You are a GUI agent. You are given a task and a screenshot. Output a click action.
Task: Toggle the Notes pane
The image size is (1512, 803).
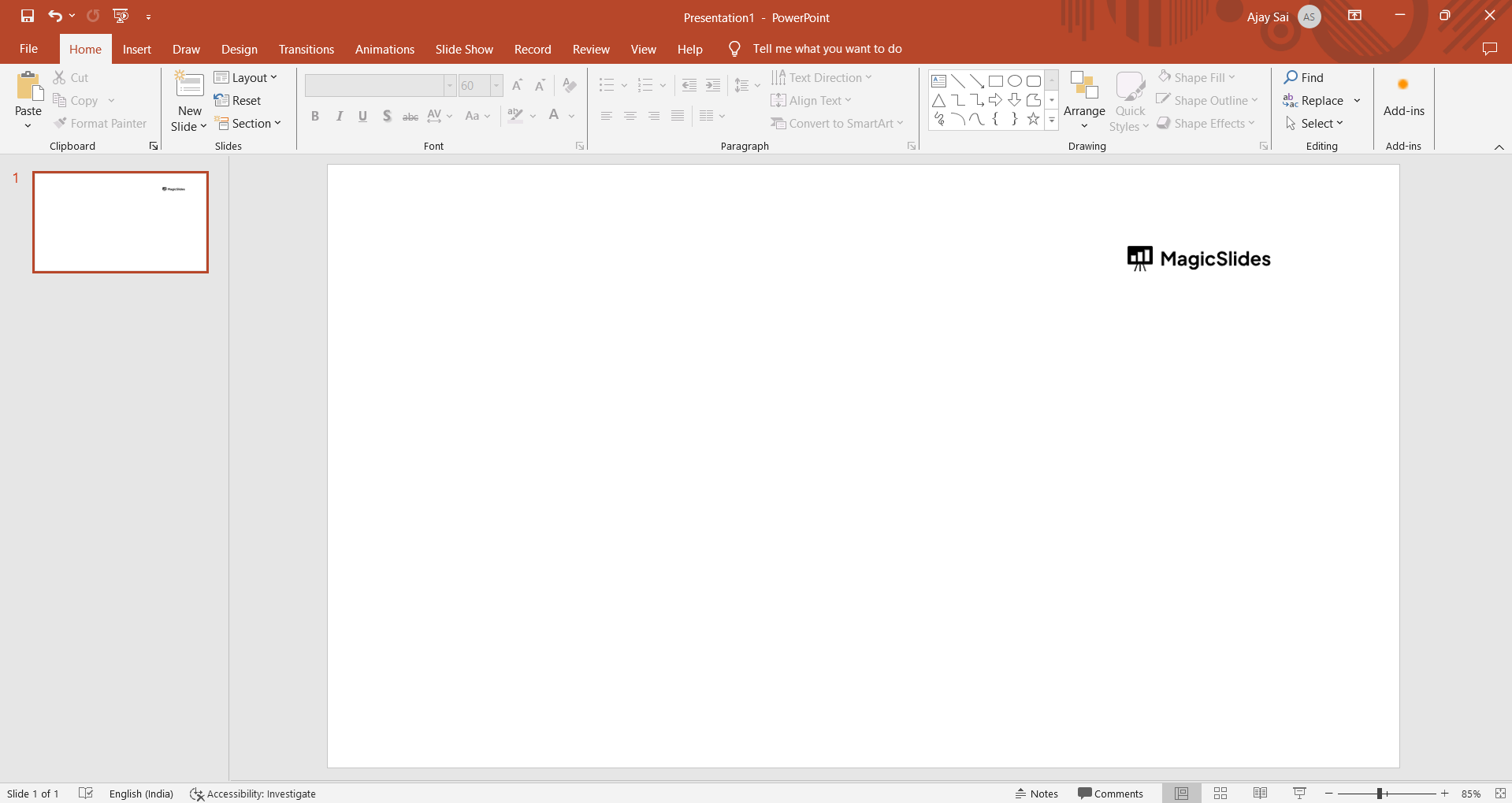pyautogui.click(x=1036, y=794)
